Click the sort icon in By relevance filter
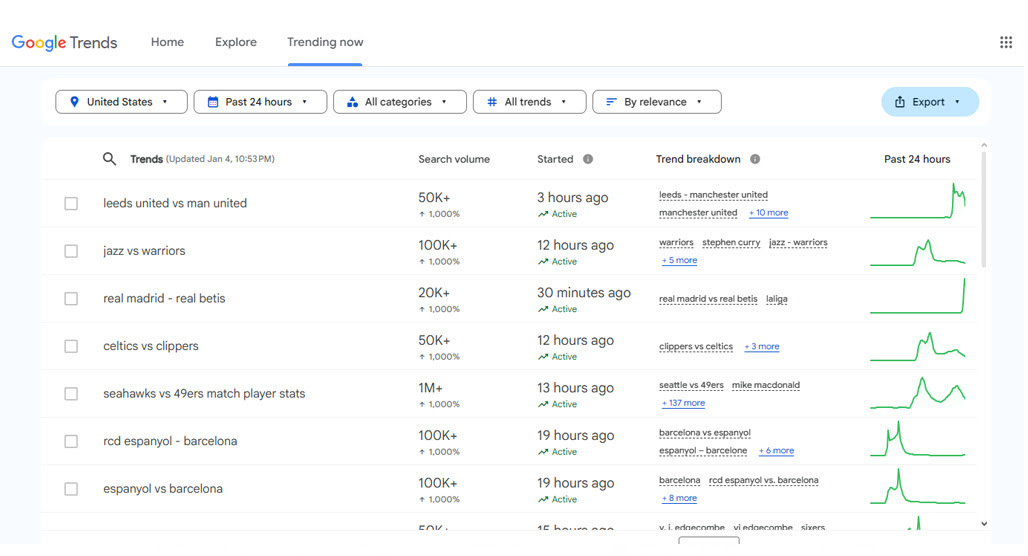Image resolution: width=1028 pixels, height=556 pixels. click(611, 102)
